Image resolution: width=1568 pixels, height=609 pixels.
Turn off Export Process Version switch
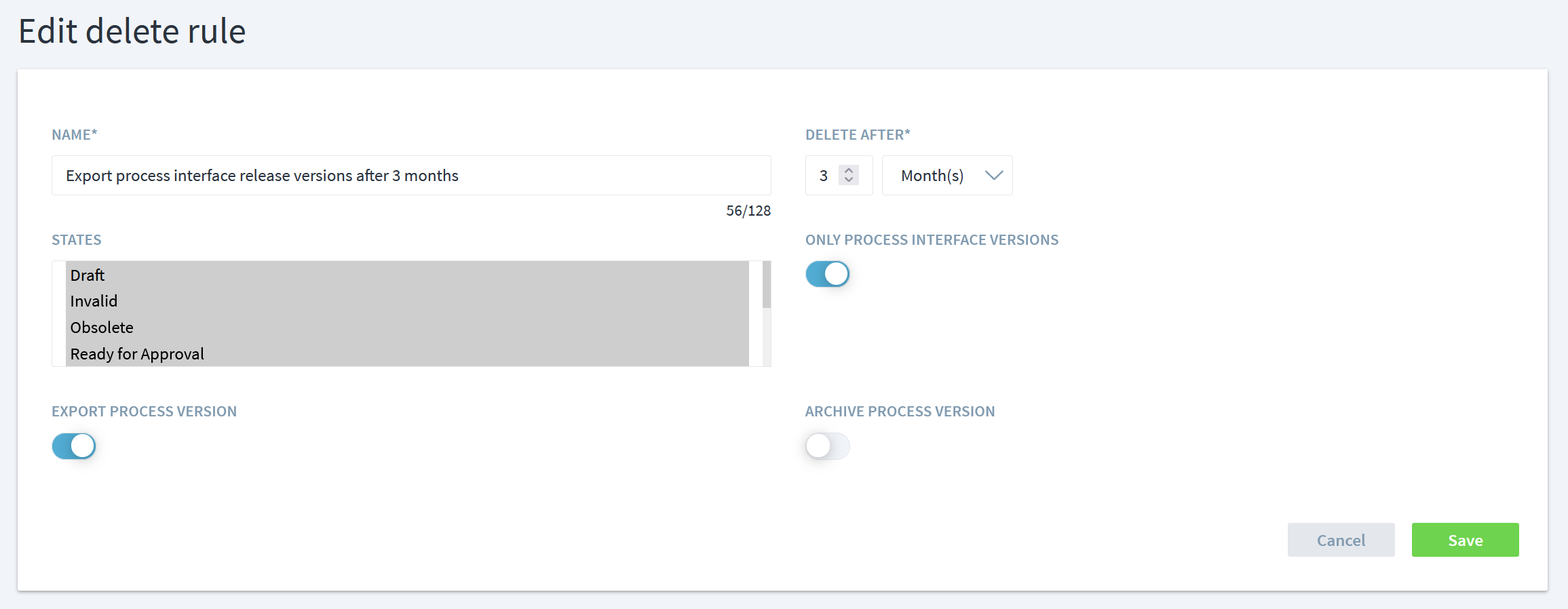pos(74,446)
